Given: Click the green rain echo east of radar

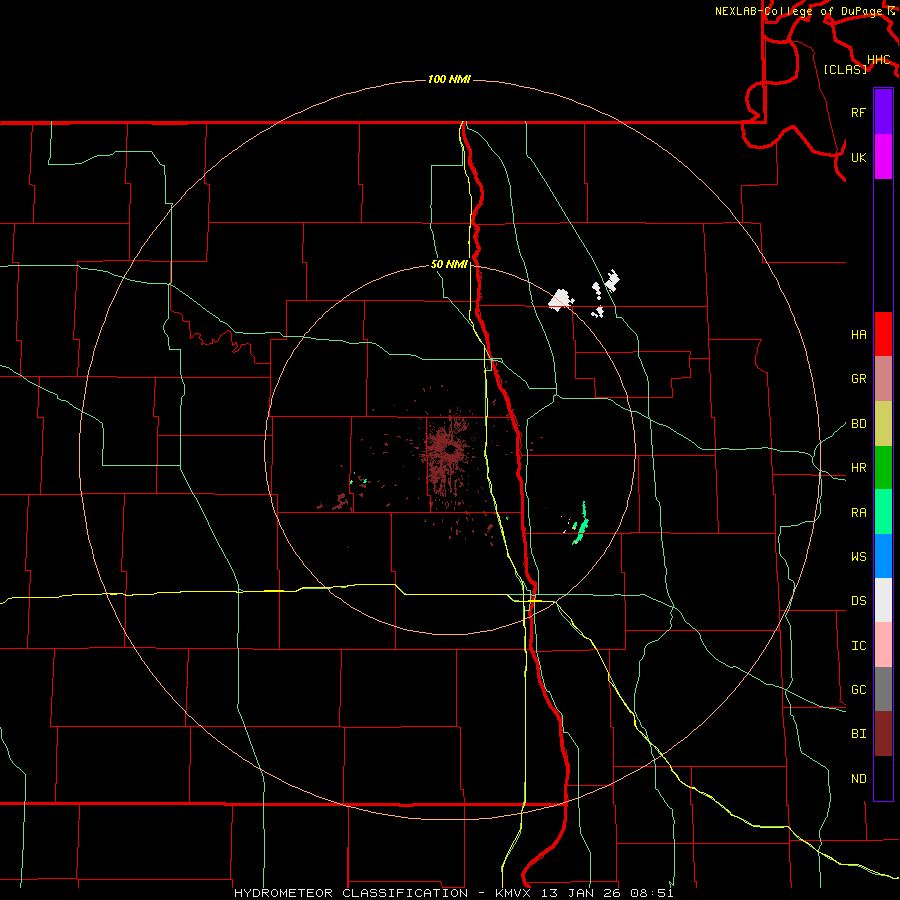Looking at the screenshot, I should click(x=581, y=525).
